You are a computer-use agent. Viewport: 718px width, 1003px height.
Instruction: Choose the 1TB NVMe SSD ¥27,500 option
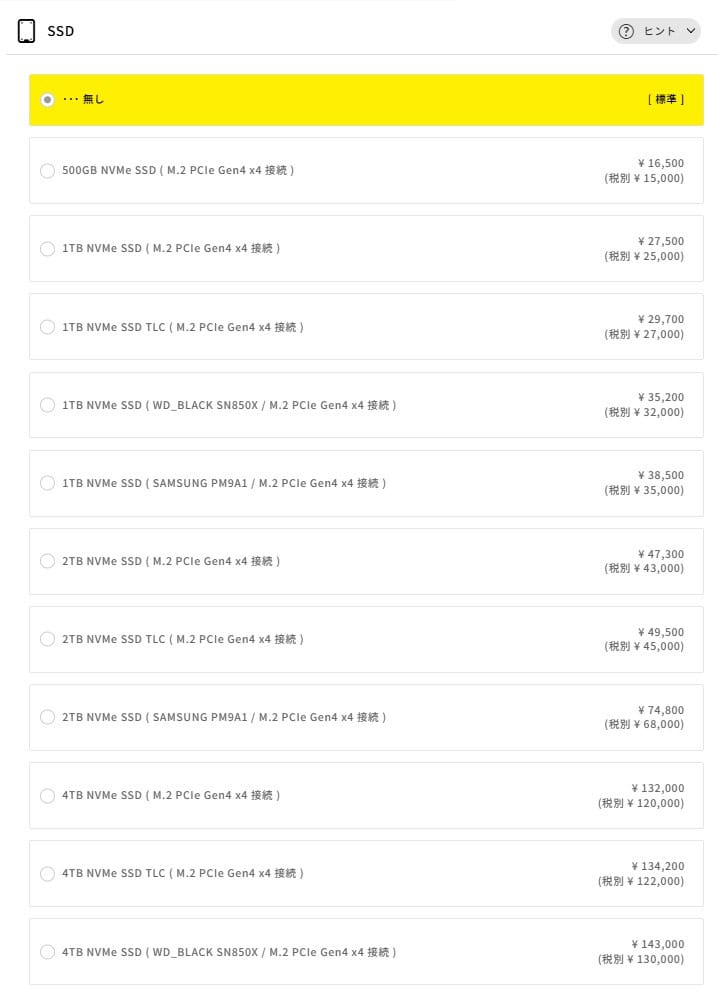coord(47,249)
